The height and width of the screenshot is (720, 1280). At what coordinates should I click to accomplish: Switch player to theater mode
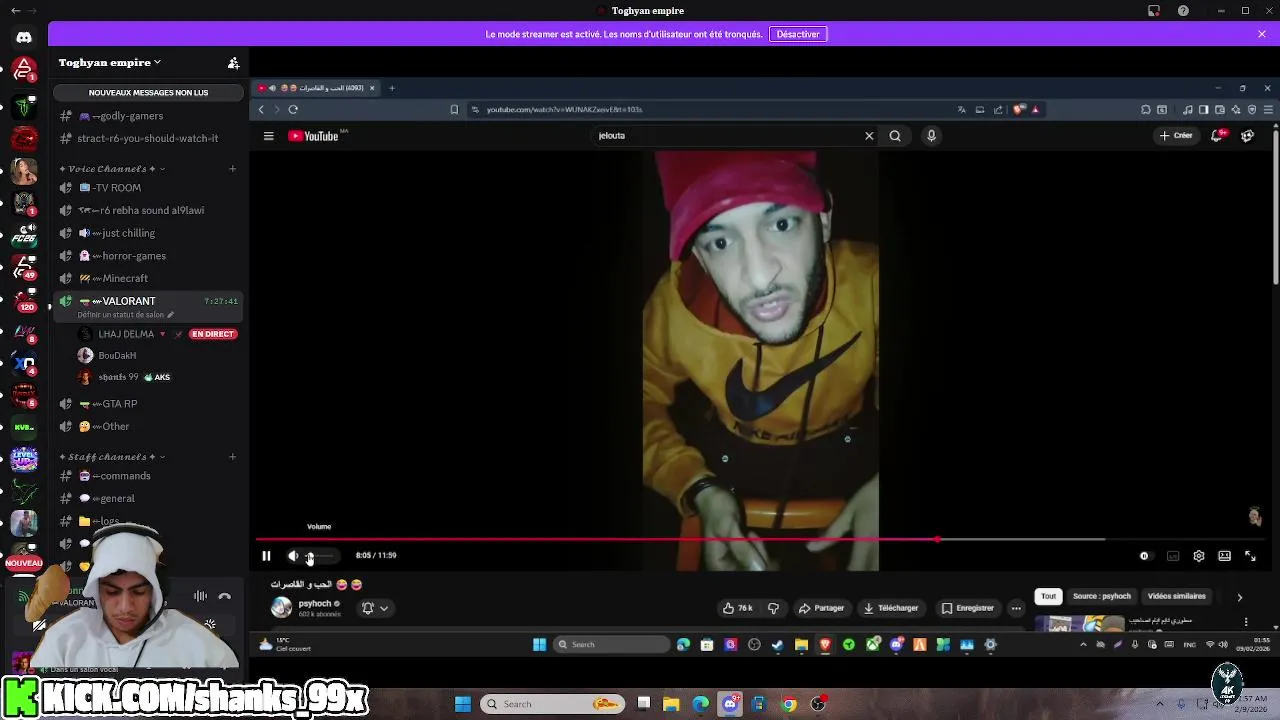(1224, 556)
